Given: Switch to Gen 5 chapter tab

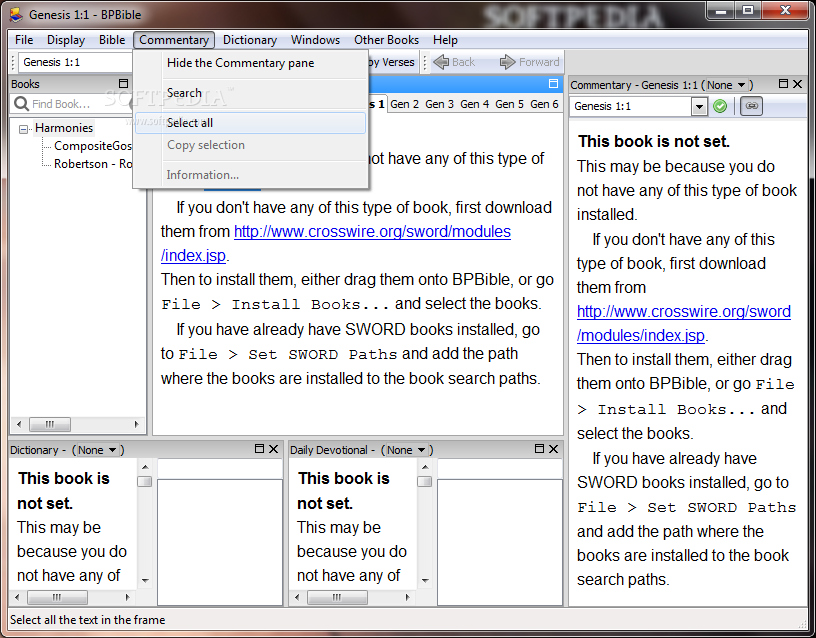Looking at the screenshot, I should [x=509, y=104].
